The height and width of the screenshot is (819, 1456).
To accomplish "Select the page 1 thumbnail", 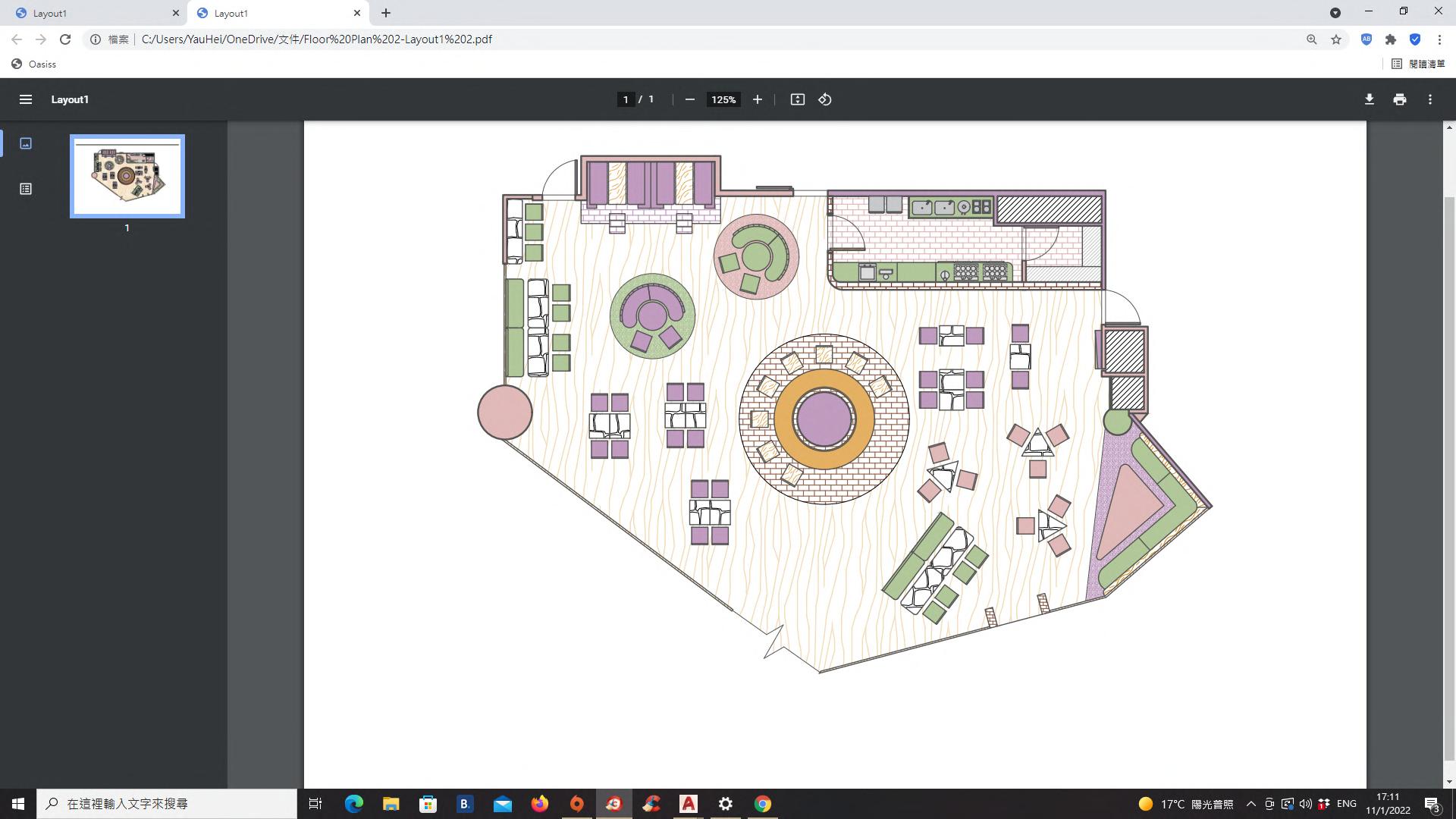I will [x=127, y=176].
